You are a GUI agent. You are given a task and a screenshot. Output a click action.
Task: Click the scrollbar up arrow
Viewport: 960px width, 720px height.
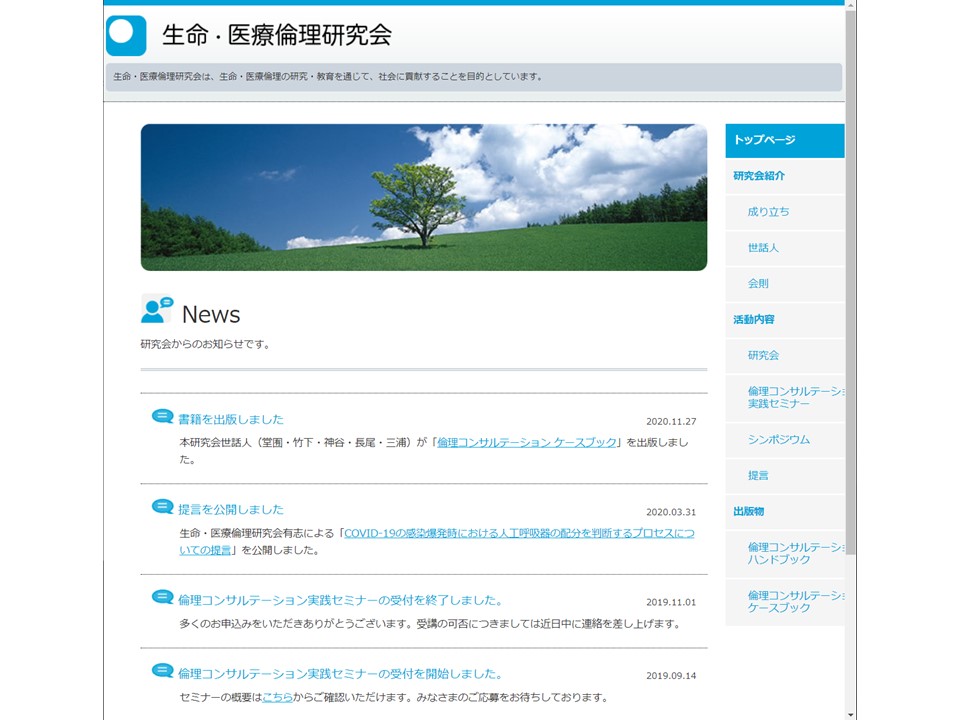tap(850, 5)
